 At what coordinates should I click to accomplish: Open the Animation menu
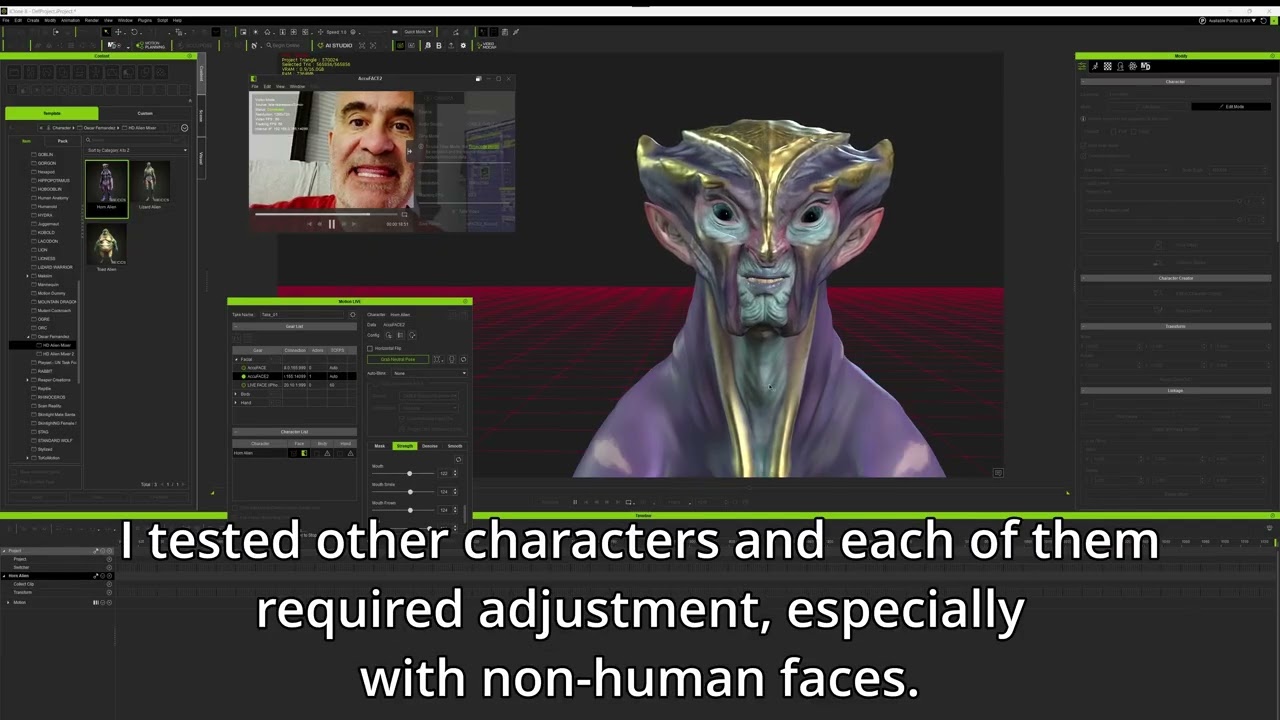point(70,20)
